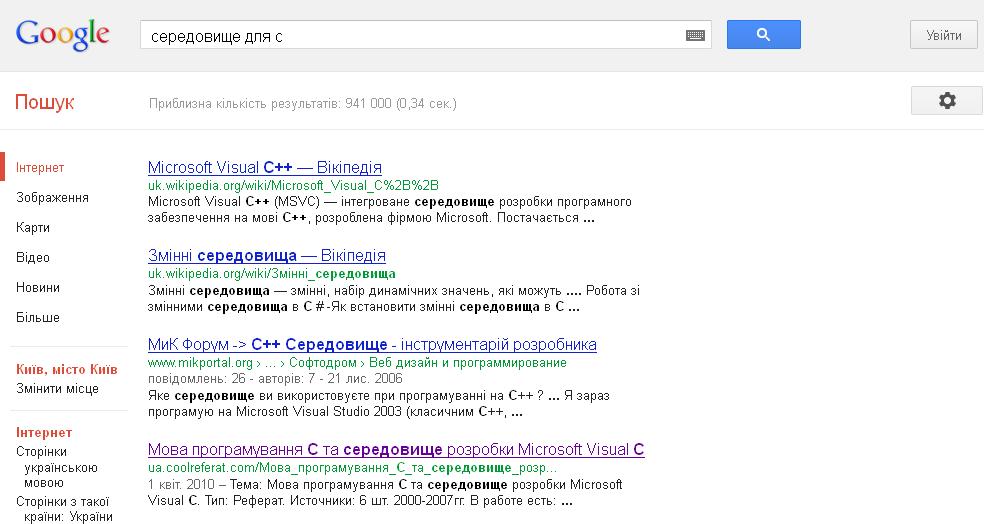Click Змінити місце location link
Image resolution: width=984 pixels, height=524 pixels.
pos(57,388)
